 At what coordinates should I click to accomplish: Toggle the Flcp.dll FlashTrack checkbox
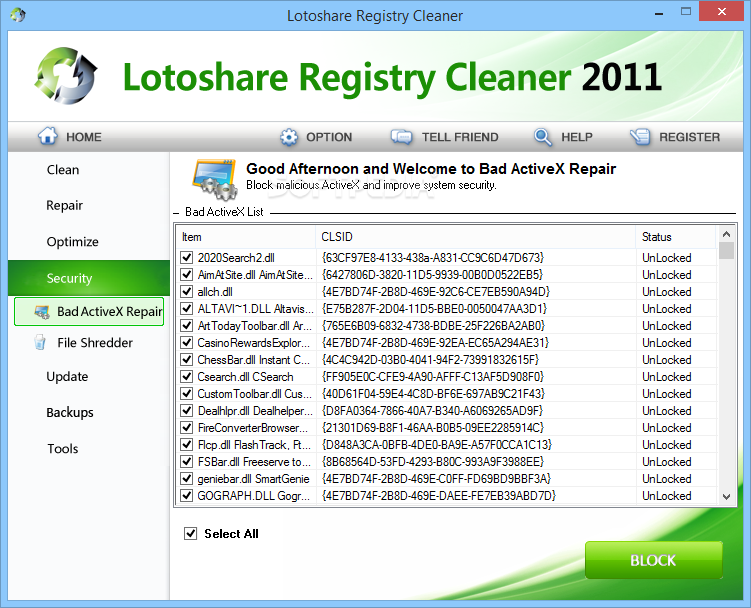pos(187,445)
